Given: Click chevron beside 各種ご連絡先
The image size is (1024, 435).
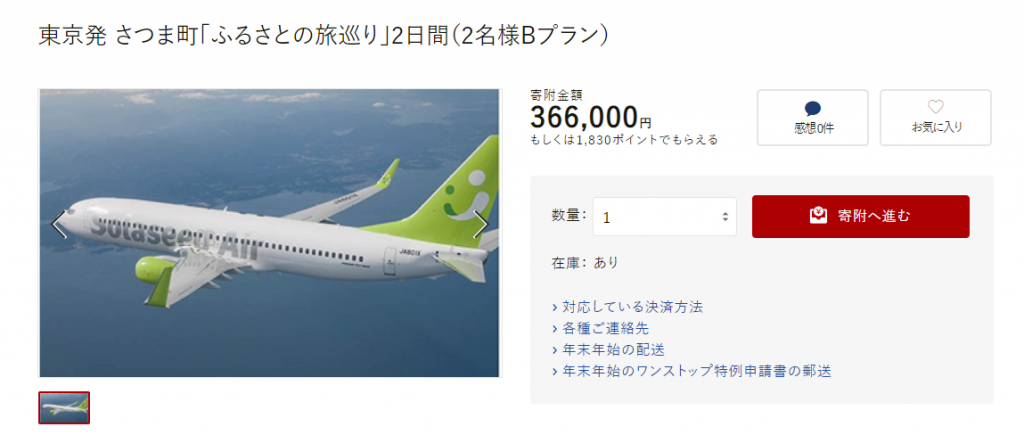Looking at the screenshot, I should click(x=554, y=328).
